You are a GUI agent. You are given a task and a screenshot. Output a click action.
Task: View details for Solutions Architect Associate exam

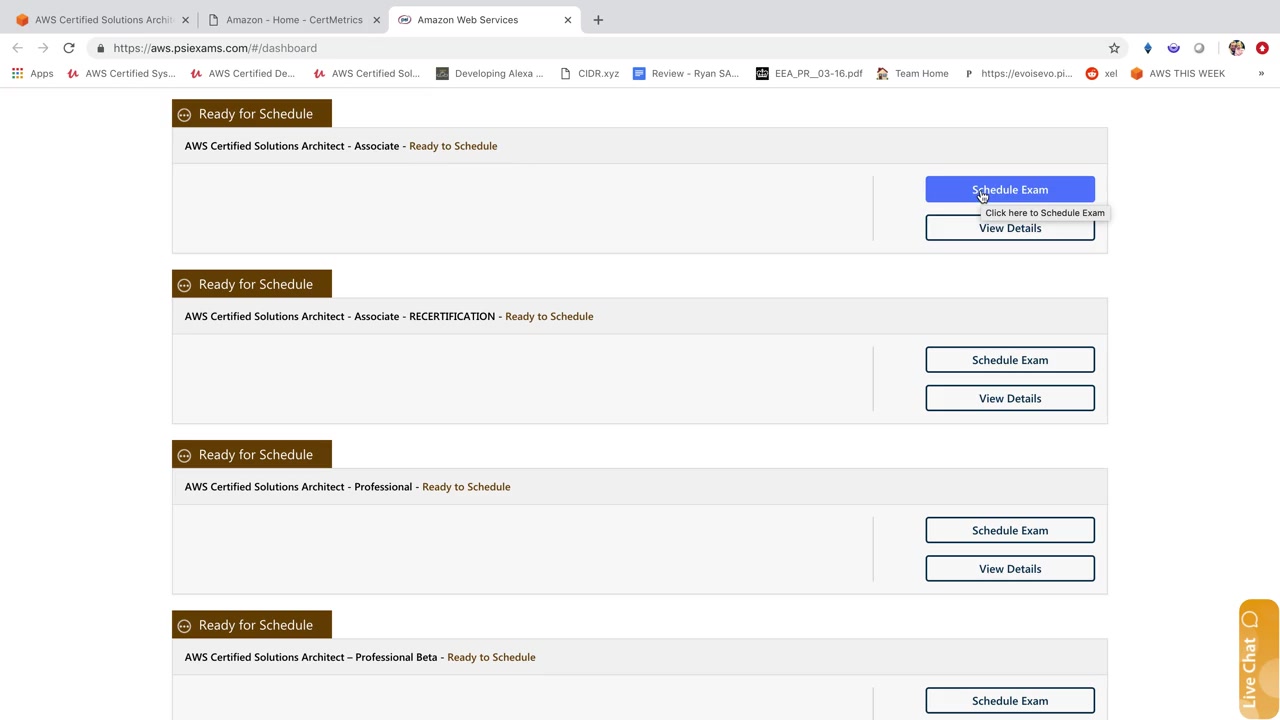click(1010, 228)
